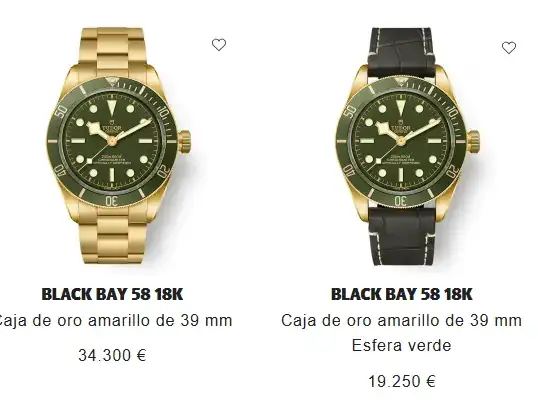
Task: Open the left BLACK BAY 58 18K title
Action: tap(112, 294)
